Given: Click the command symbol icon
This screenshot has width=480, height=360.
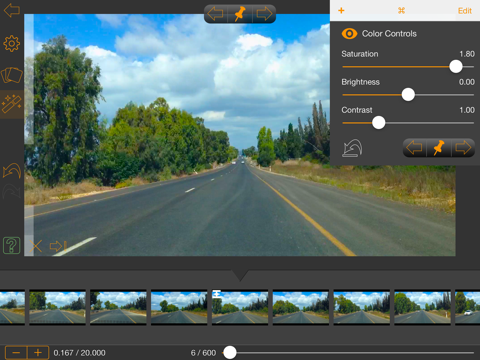Looking at the screenshot, I should (x=401, y=10).
